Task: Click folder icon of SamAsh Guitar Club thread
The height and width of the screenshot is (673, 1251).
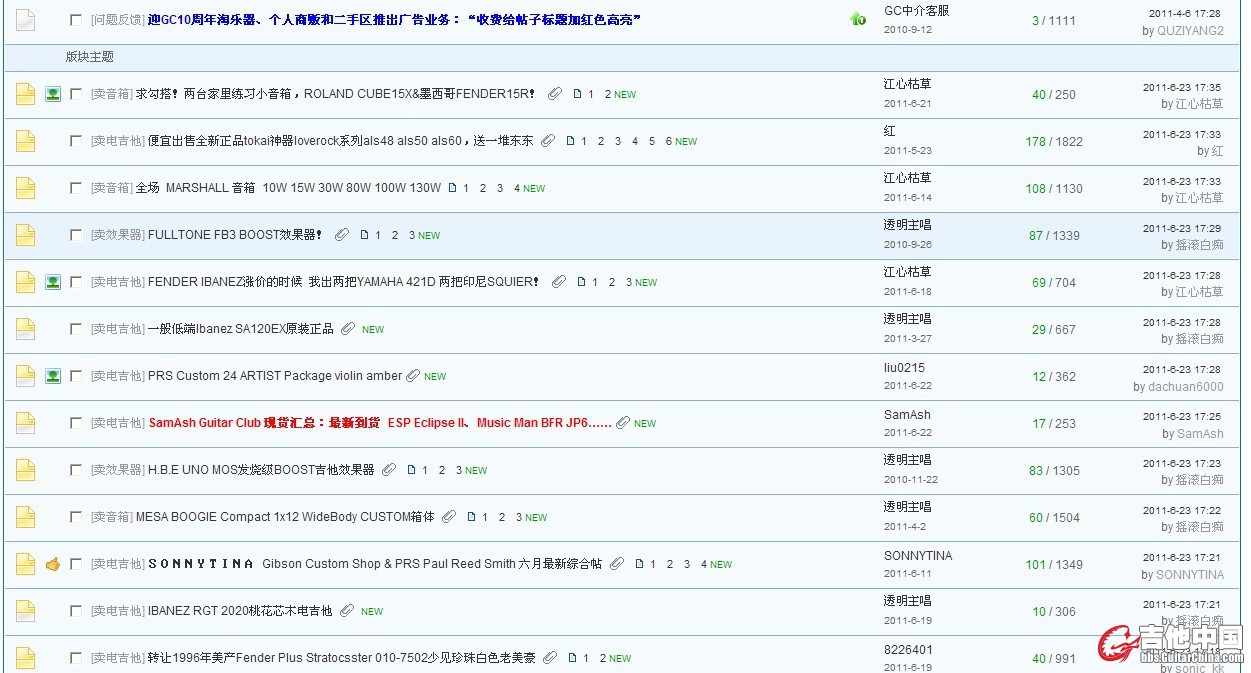Action: point(25,423)
